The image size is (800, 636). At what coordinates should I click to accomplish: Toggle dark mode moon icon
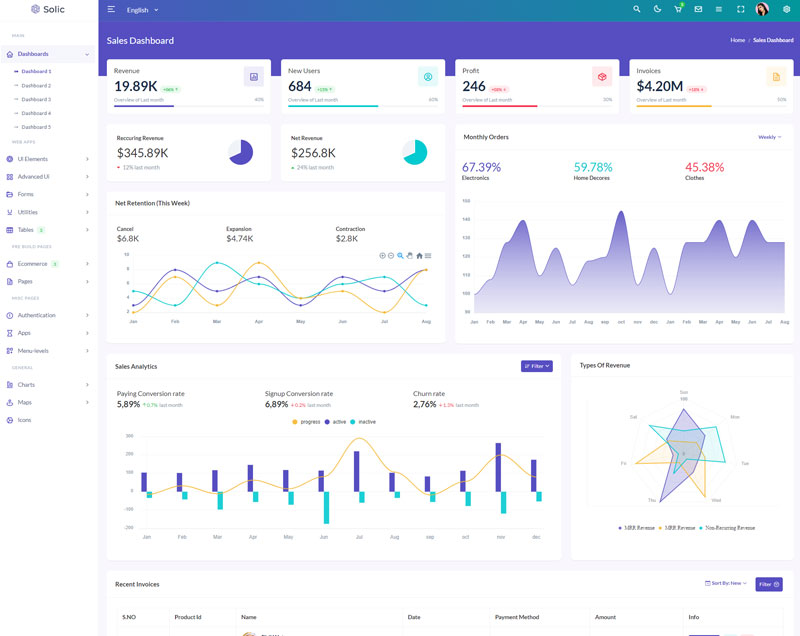coord(657,9)
